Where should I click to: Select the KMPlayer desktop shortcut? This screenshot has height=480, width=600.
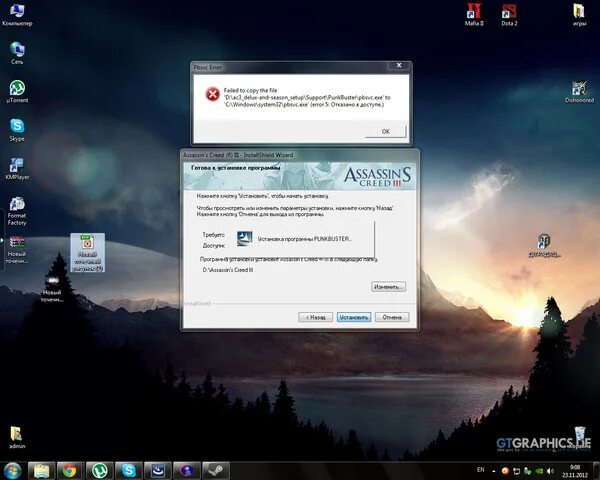[x=17, y=168]
